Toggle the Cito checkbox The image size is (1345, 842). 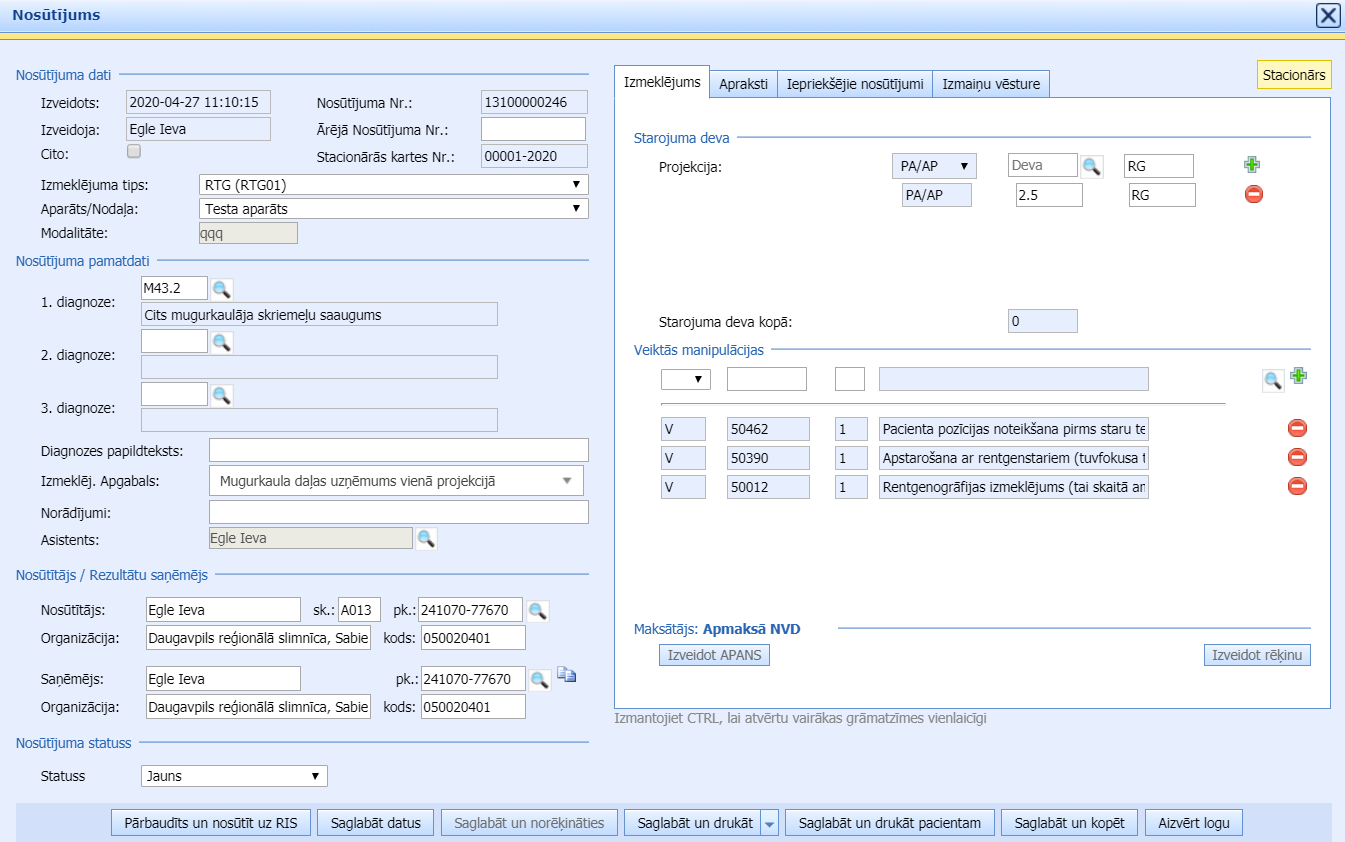point(134,152)
